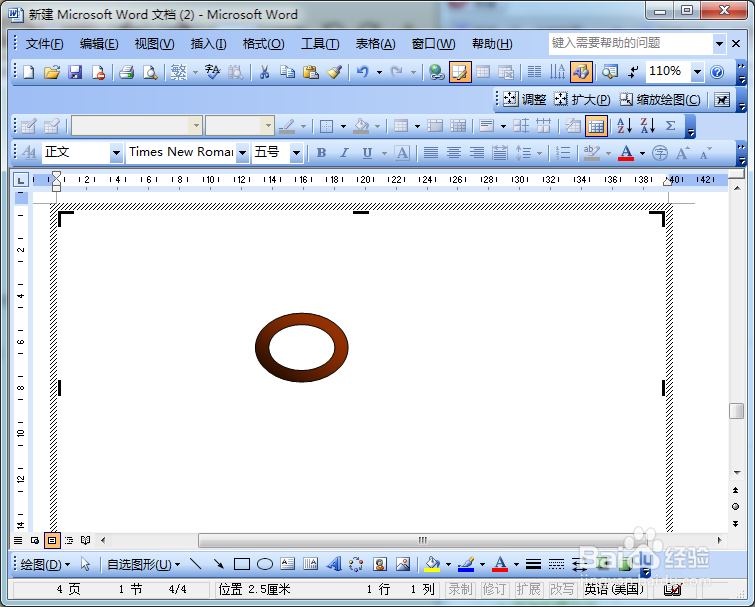This screenshot has width=755, height=607.
Task: Open the 视图(V) menu
Action: click(x=154, y=44)
